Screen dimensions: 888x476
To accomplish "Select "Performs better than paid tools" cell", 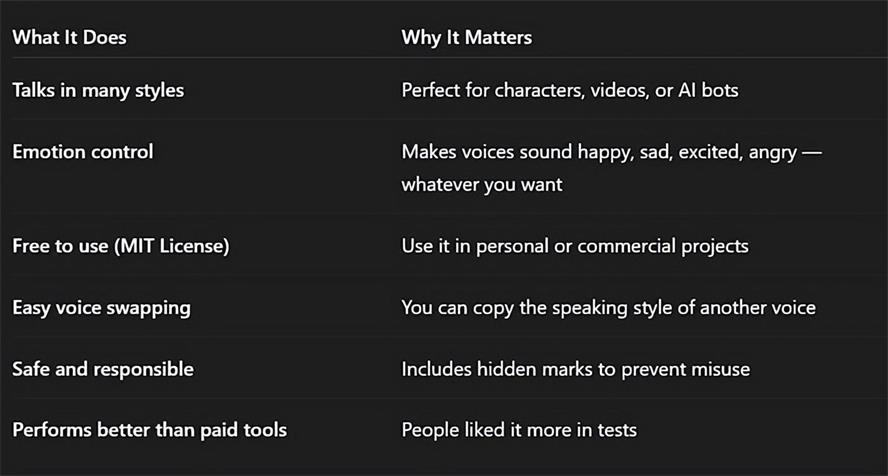I will point(150,431).
